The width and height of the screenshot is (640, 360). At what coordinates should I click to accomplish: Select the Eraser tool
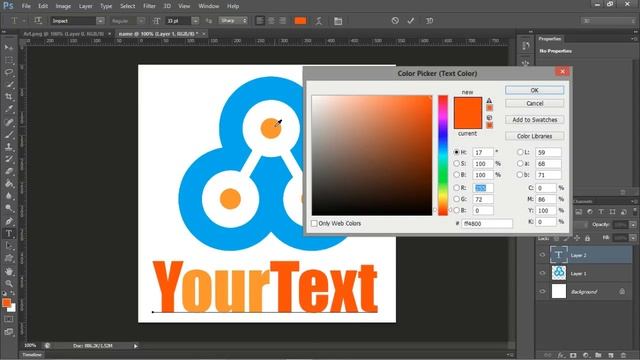(9, 171)
